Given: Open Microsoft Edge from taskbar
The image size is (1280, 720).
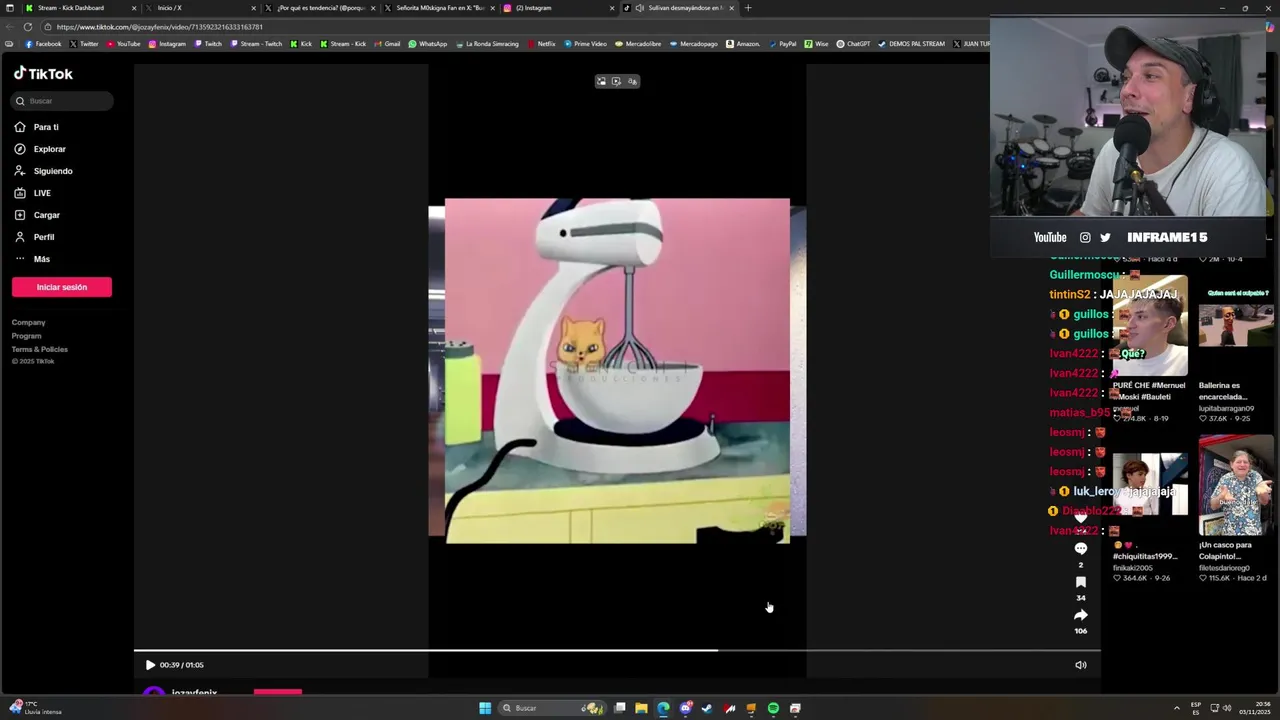Looking at the screenshot, I should pos(663,708).
